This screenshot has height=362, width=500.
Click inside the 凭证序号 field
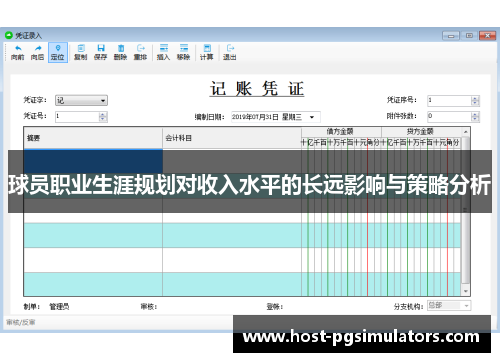click(450, 100)
